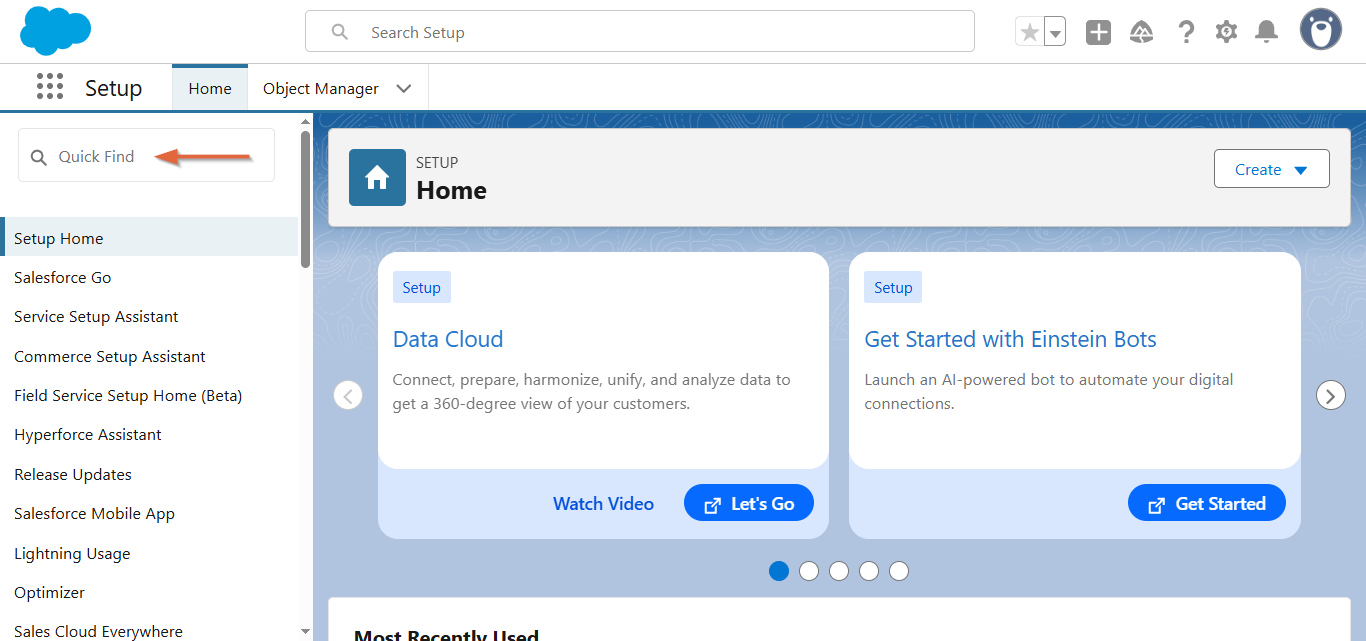The width and height of the screenshot is (1366, 641).
Task: Open the App Launcher grid icon
Action: click(x=50, y=87)
